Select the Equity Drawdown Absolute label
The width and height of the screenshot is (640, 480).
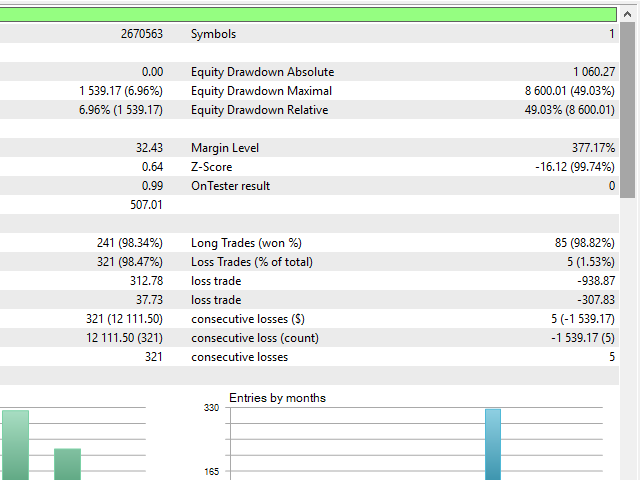(x=262, y=72)
